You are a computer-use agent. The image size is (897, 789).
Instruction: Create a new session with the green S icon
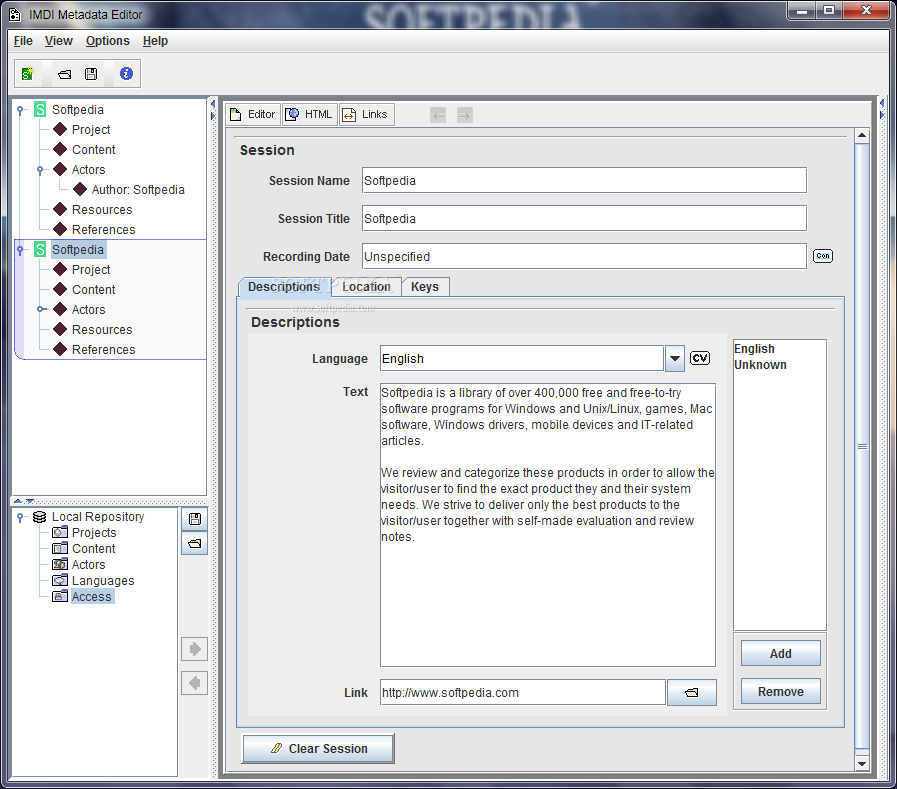(27, 74)
